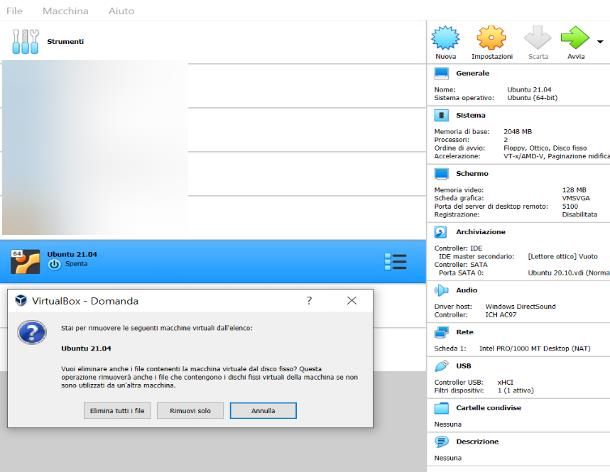Click the 128 MB video memory value
Viewport: 610px width, 472px height.
click(574, 190)
